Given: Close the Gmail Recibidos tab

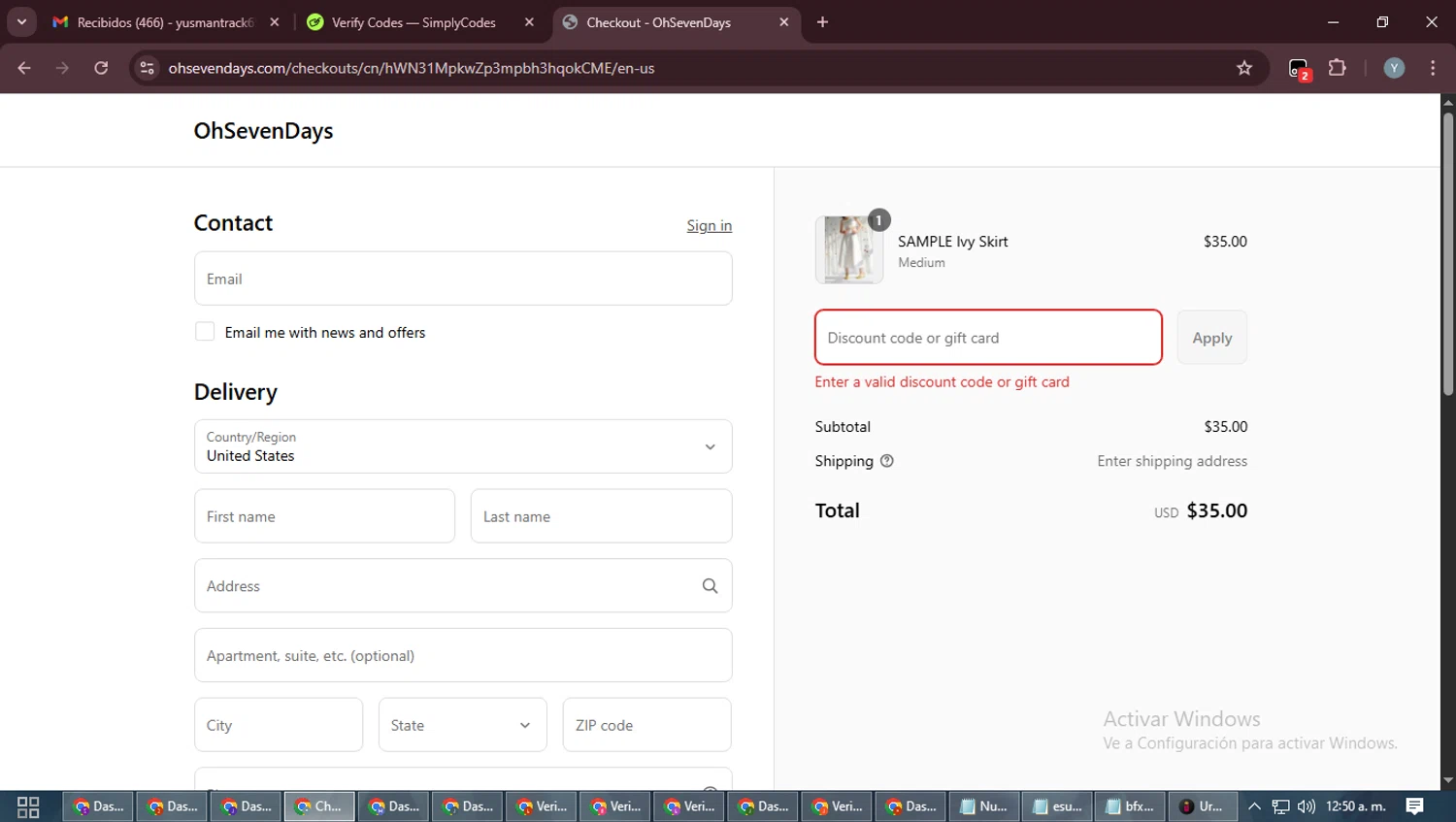Looking at the screenshot, I should 275,22.
